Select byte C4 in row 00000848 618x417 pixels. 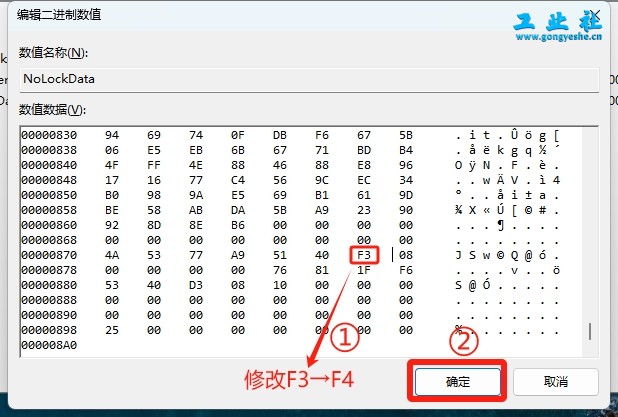[x=238, y=180]
